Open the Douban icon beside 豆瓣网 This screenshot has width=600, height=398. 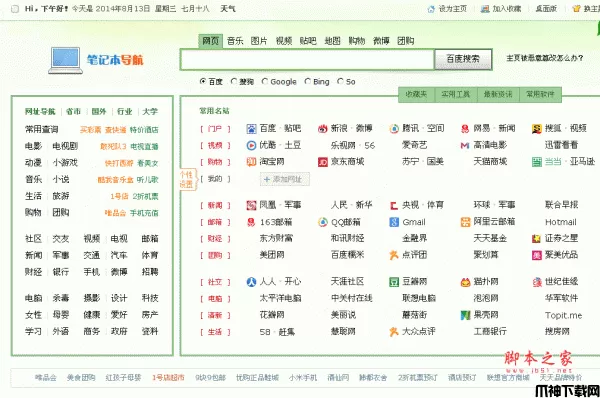click(394, 282)
